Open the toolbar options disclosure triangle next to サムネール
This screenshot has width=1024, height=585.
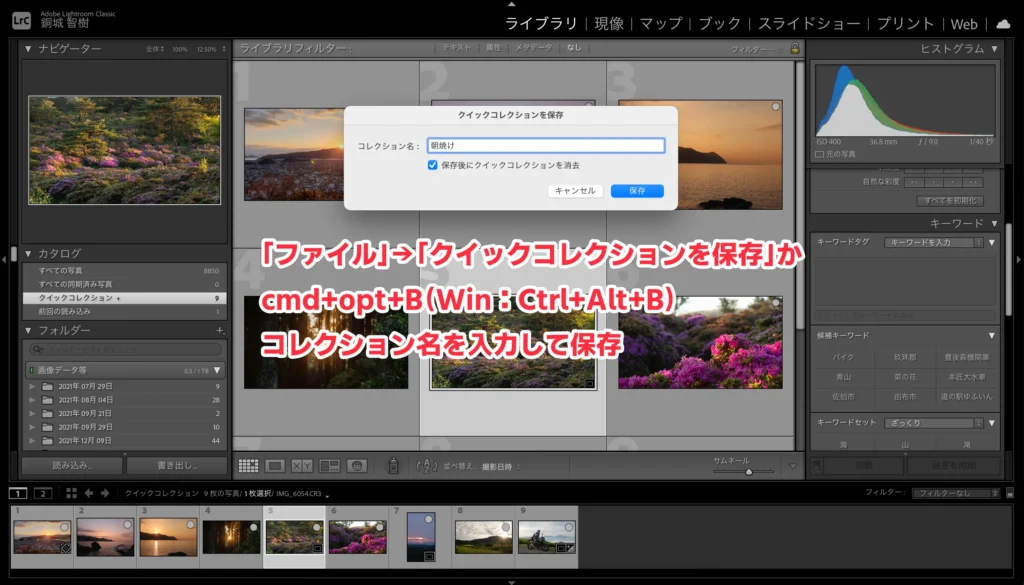(x=792, y=464)
